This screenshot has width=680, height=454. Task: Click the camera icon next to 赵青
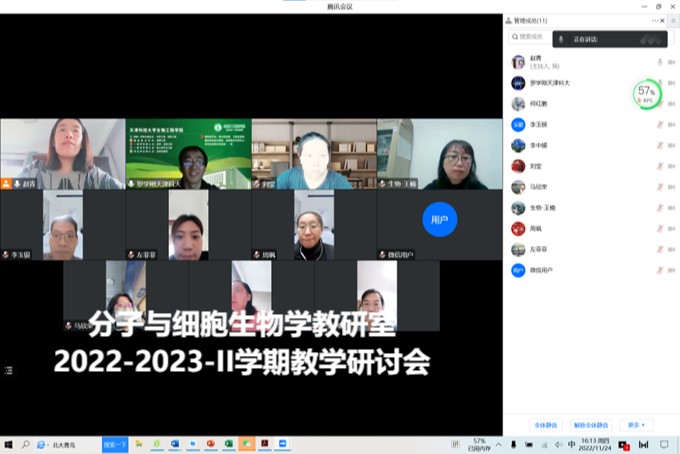pos(671,62)
